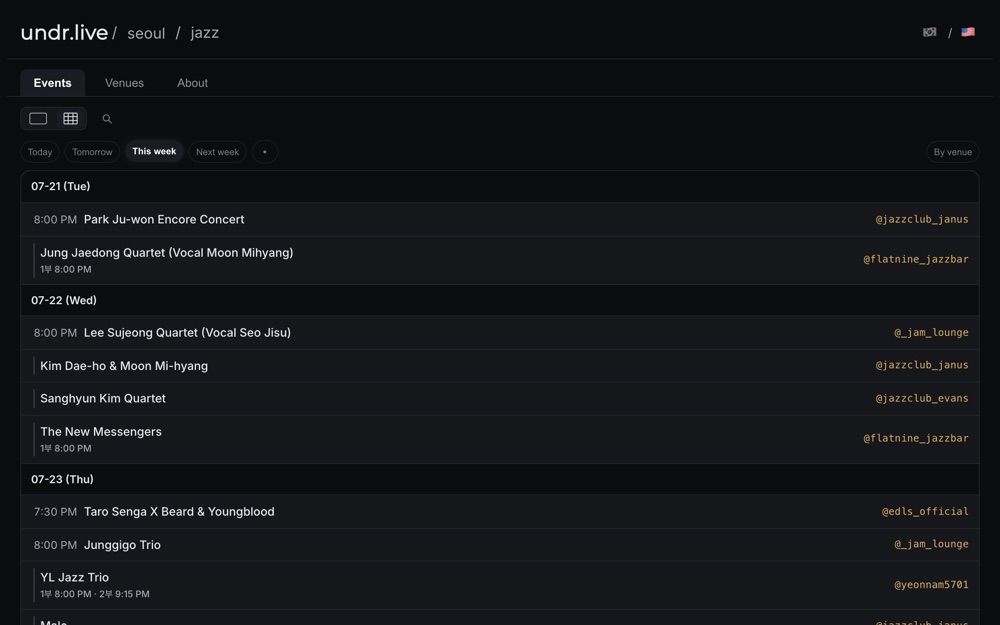Switch to grid calendar view icon
This screenshot has width=1000, height=625.
(x=70, y=119)
